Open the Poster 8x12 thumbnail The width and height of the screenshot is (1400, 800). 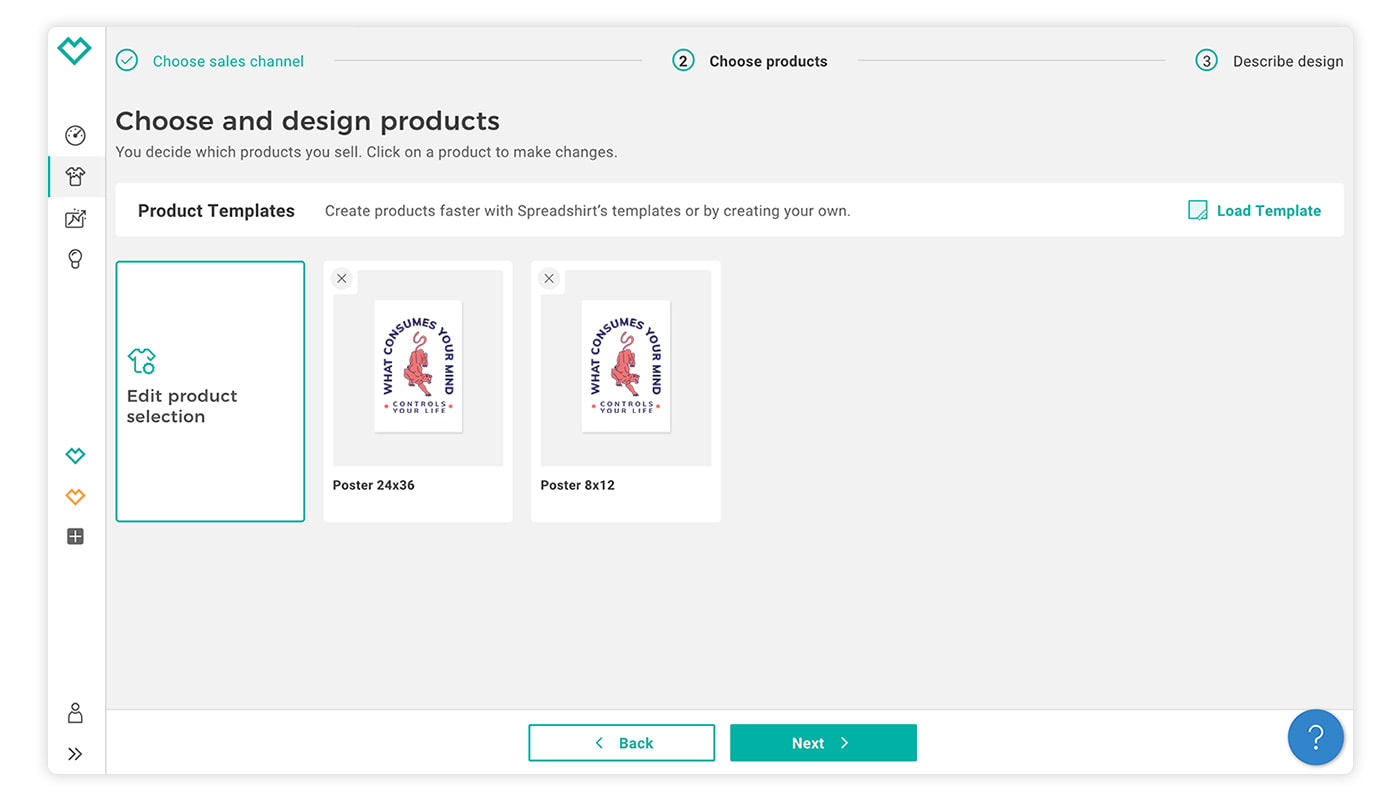626,367
